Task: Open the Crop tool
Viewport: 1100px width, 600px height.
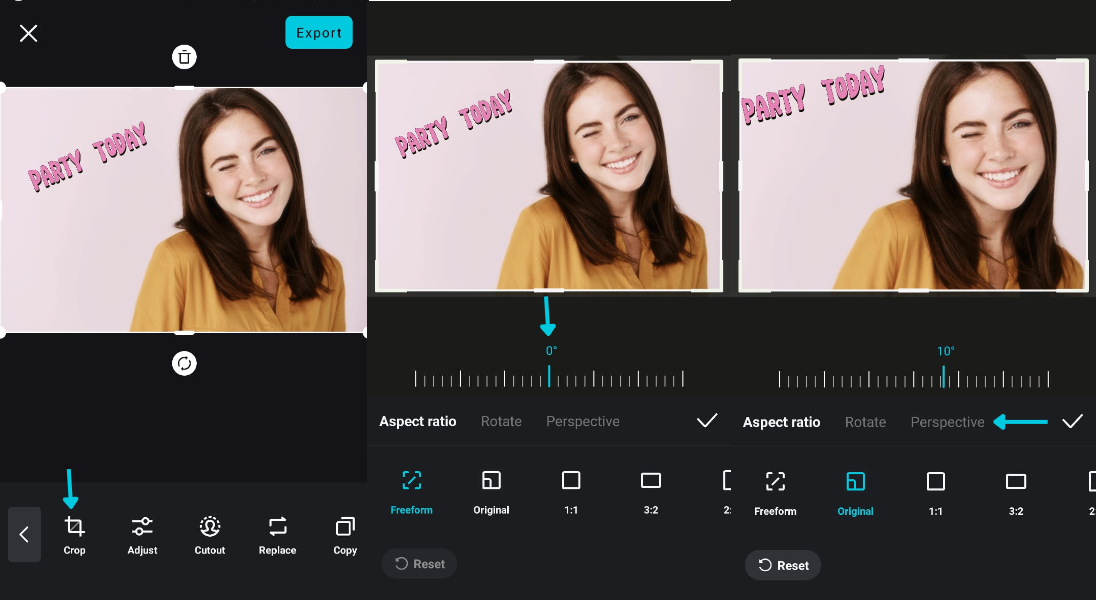Action: coord(74,536)
